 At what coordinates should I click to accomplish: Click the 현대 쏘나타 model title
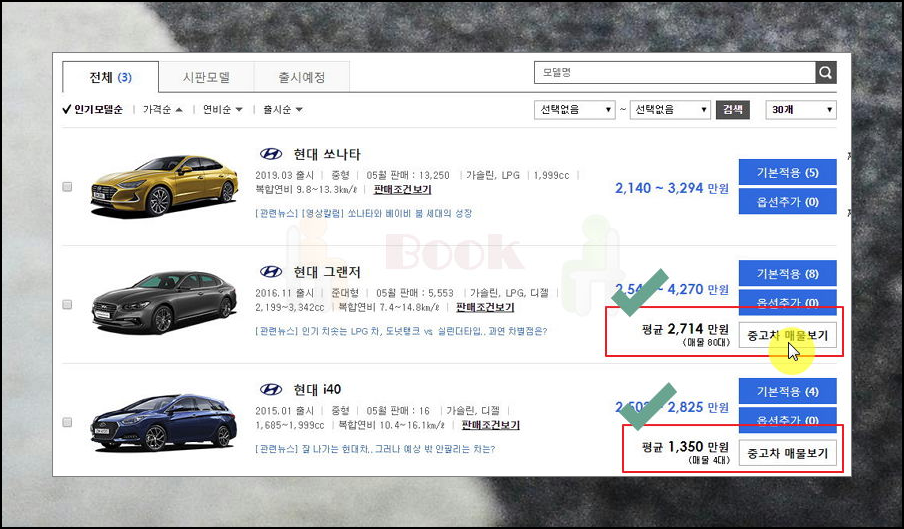(x=327, y=154)
